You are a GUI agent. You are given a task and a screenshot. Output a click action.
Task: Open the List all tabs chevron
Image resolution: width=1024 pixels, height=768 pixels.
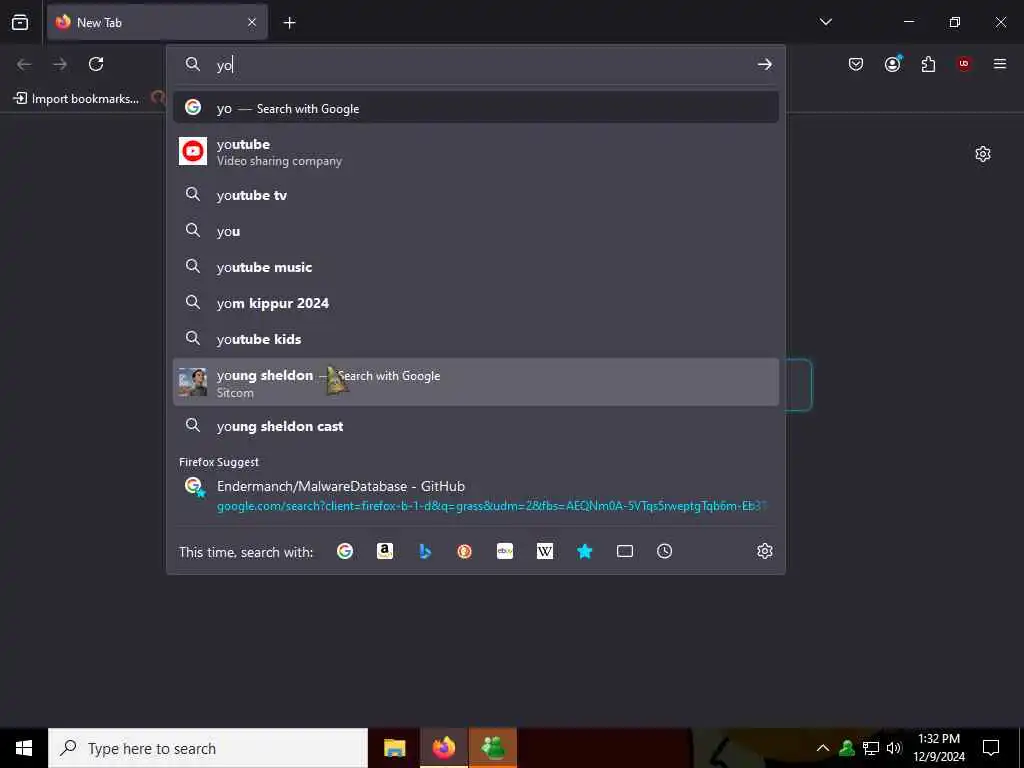tap(825, 22)
